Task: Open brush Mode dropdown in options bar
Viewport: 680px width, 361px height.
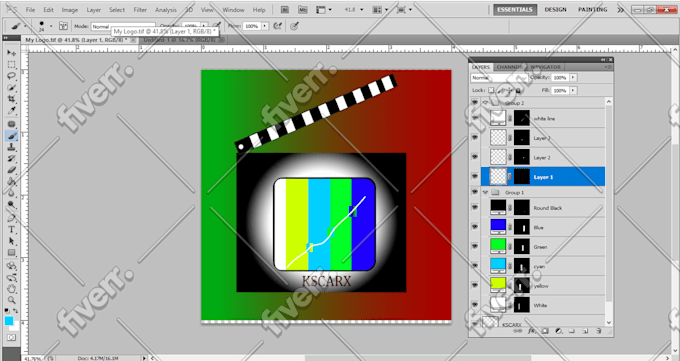Action: [123, 26]
